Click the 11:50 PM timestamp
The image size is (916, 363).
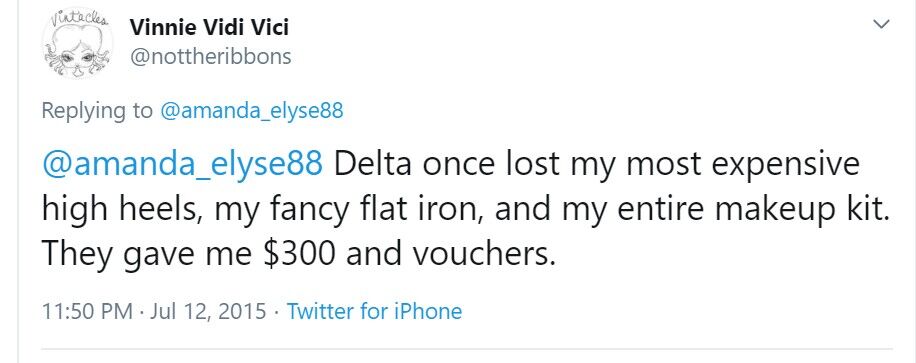coord(88,311)
